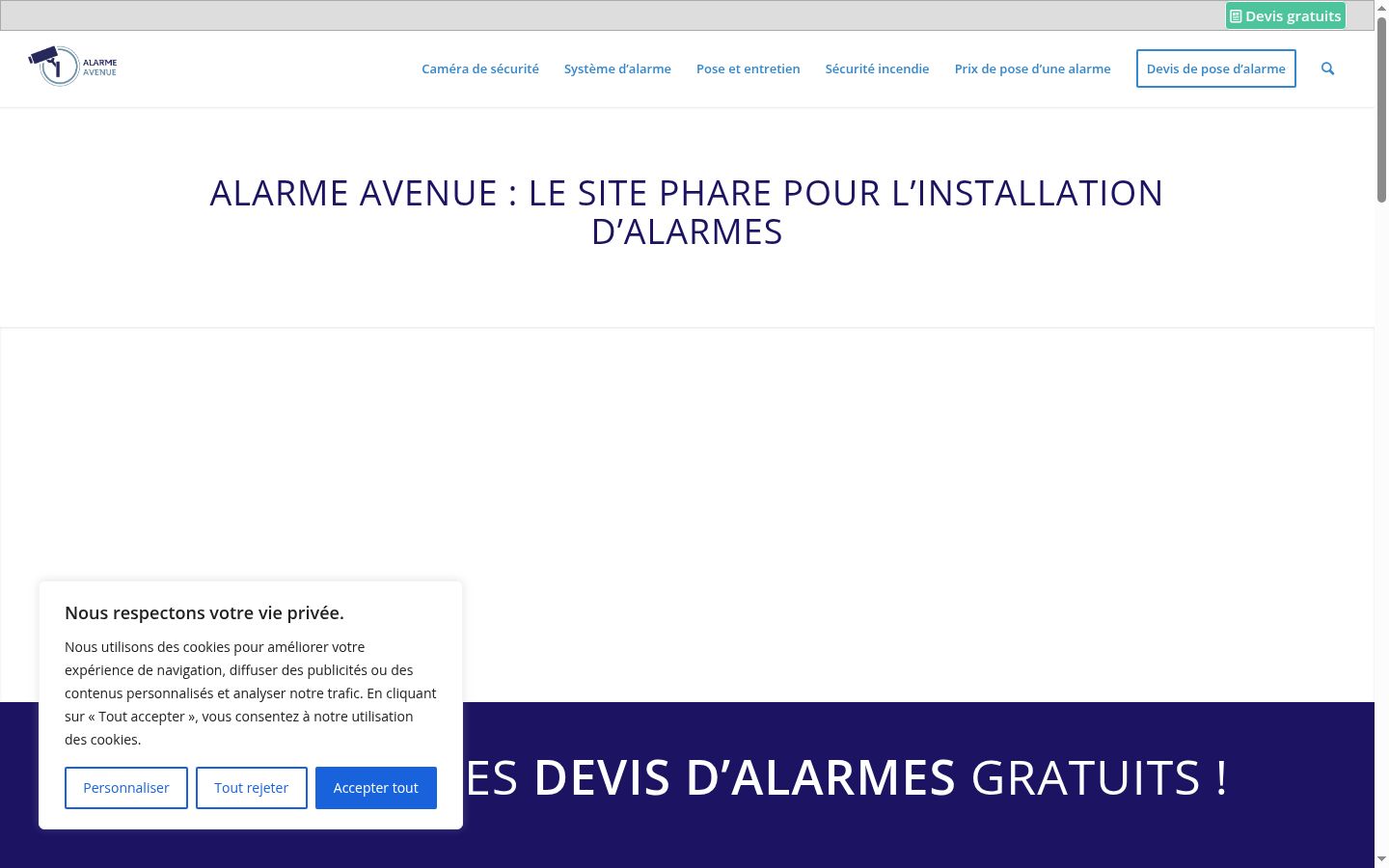Open Caméra de sécurité menu

click(480, 68)
